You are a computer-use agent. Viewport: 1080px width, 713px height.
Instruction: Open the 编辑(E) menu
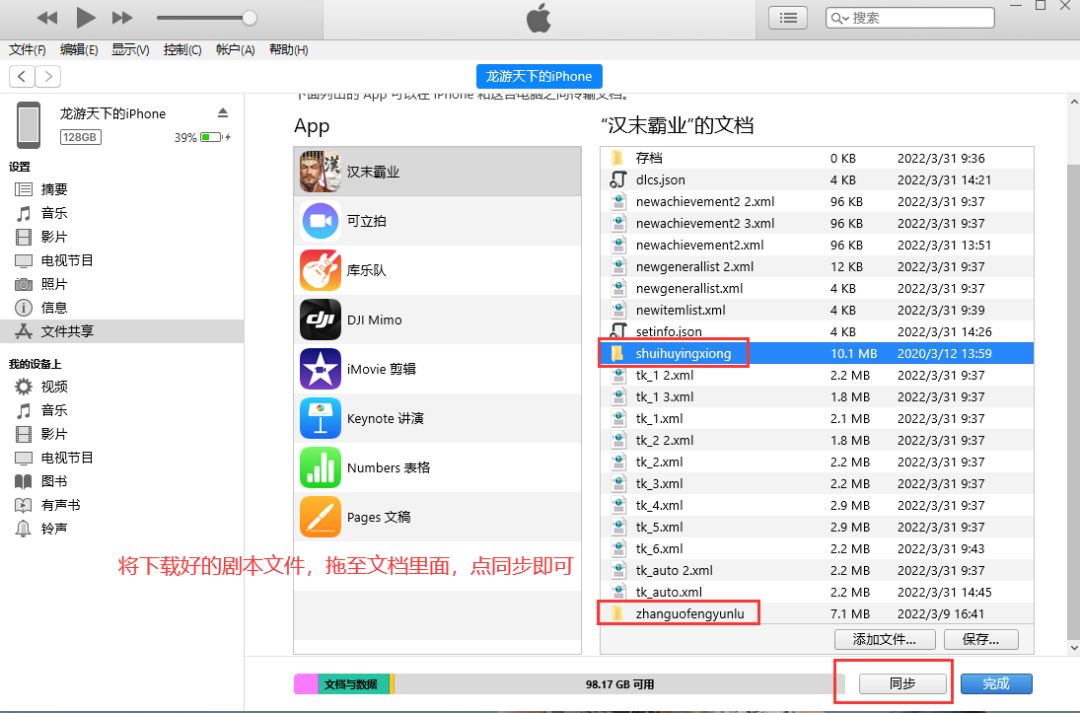tap(79, 50)
